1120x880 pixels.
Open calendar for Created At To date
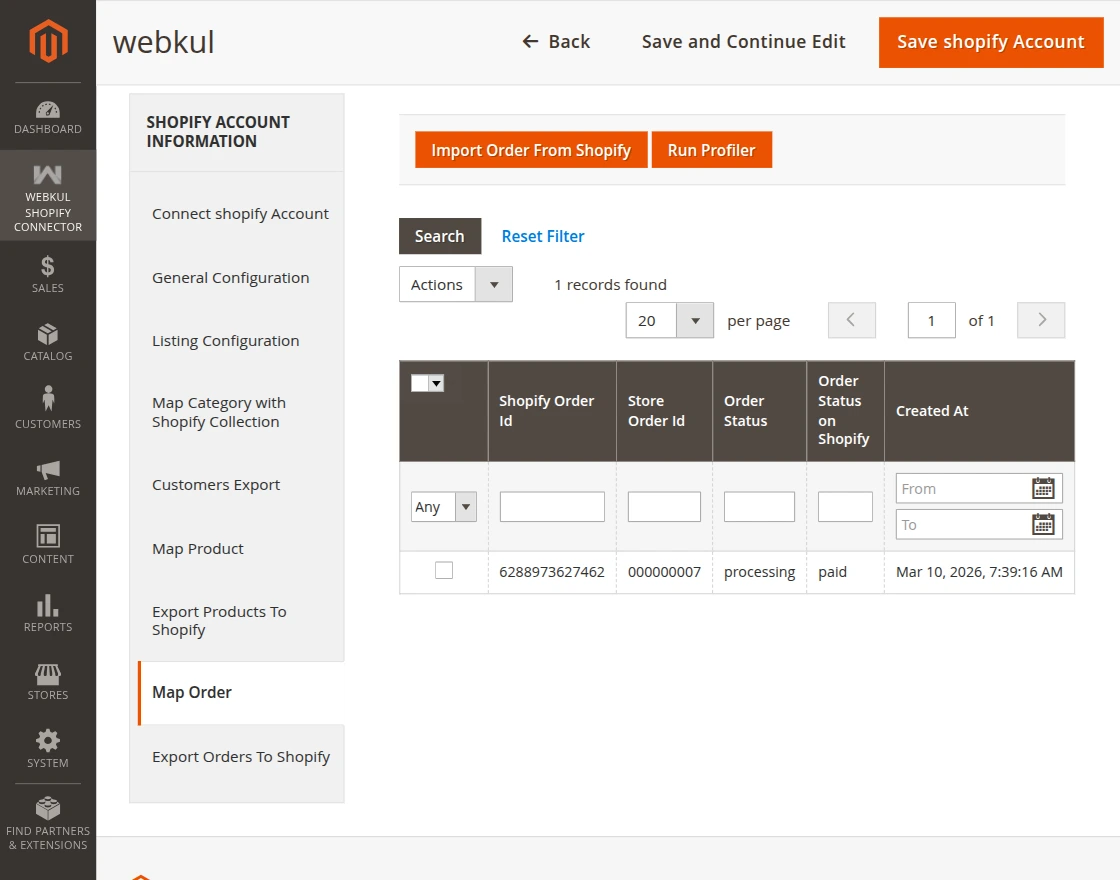tap(1043, 525)
